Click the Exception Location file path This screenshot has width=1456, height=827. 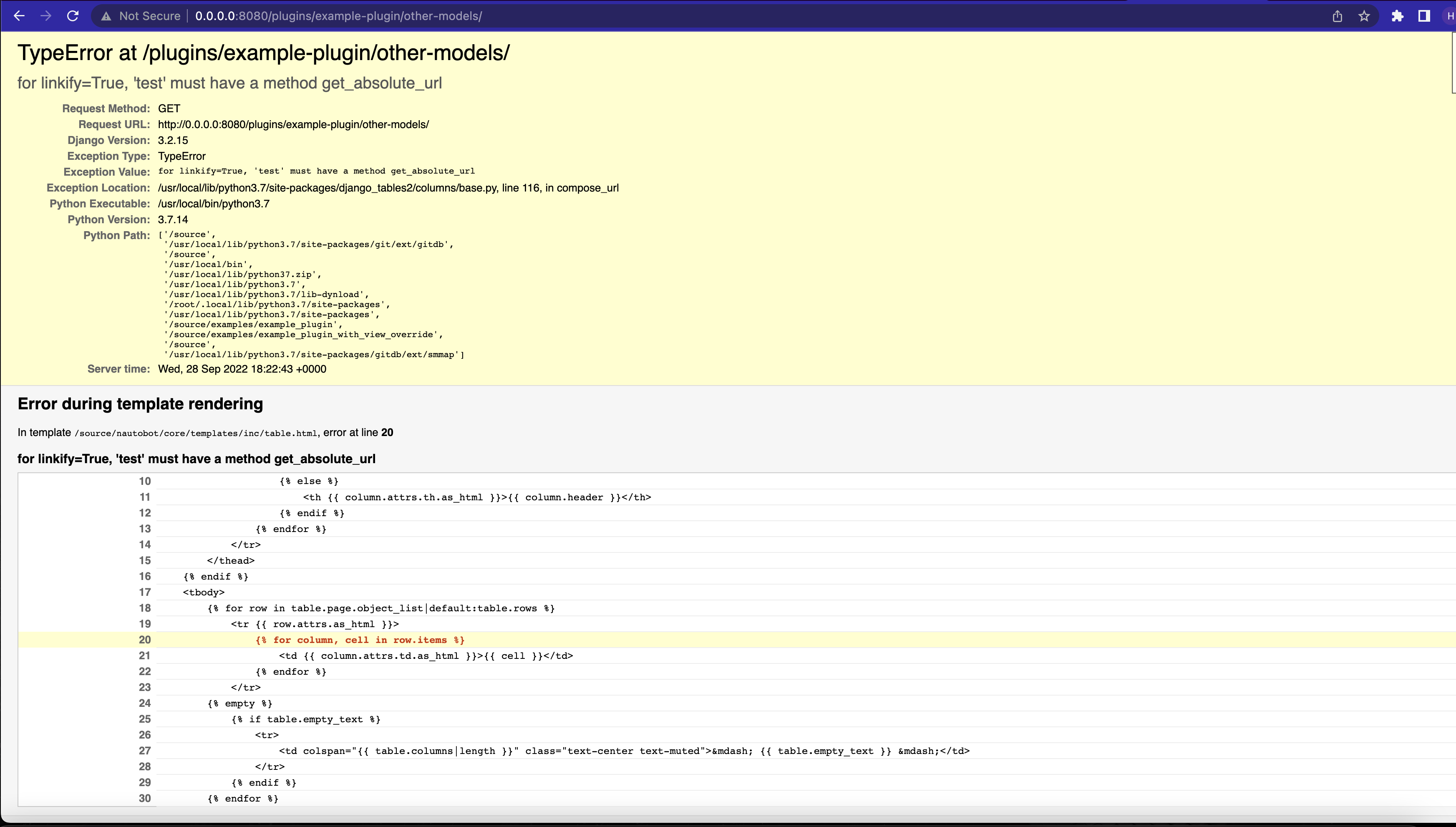[388, 187]
